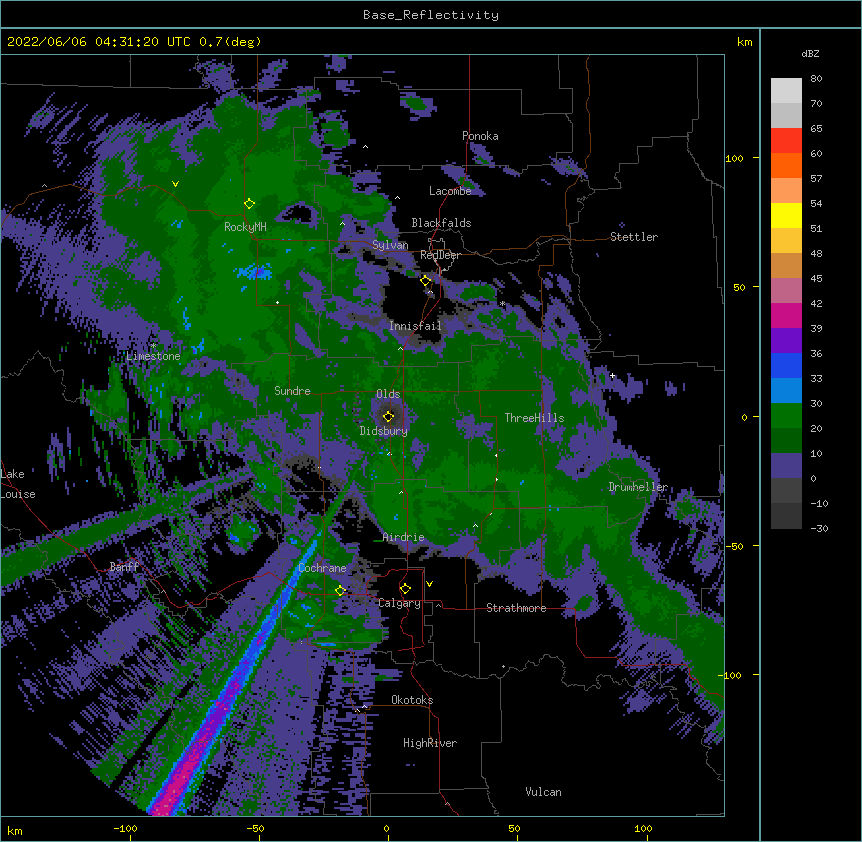The height and width of the screenshot is (842, 862).
Task: Select the yellow diamond marker below RedDeer
Action: point(426,281)
